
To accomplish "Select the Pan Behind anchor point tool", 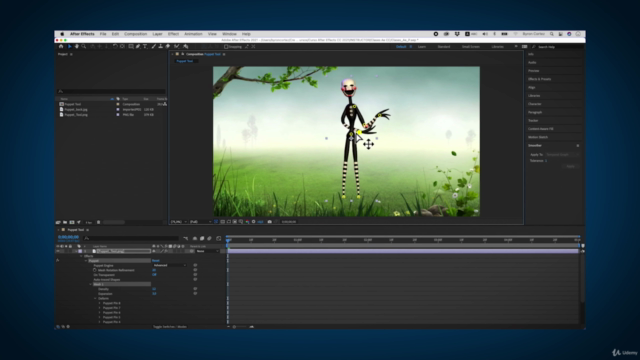I will (x=122, y=47).
